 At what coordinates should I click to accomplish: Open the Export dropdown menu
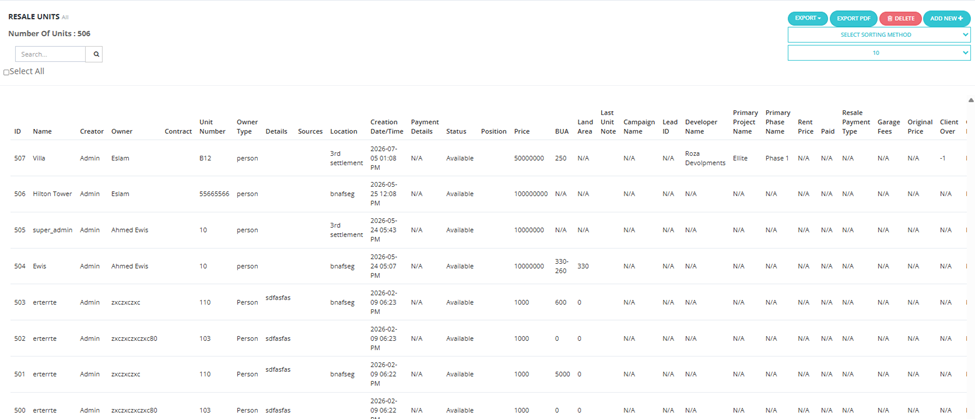[808, 19]
